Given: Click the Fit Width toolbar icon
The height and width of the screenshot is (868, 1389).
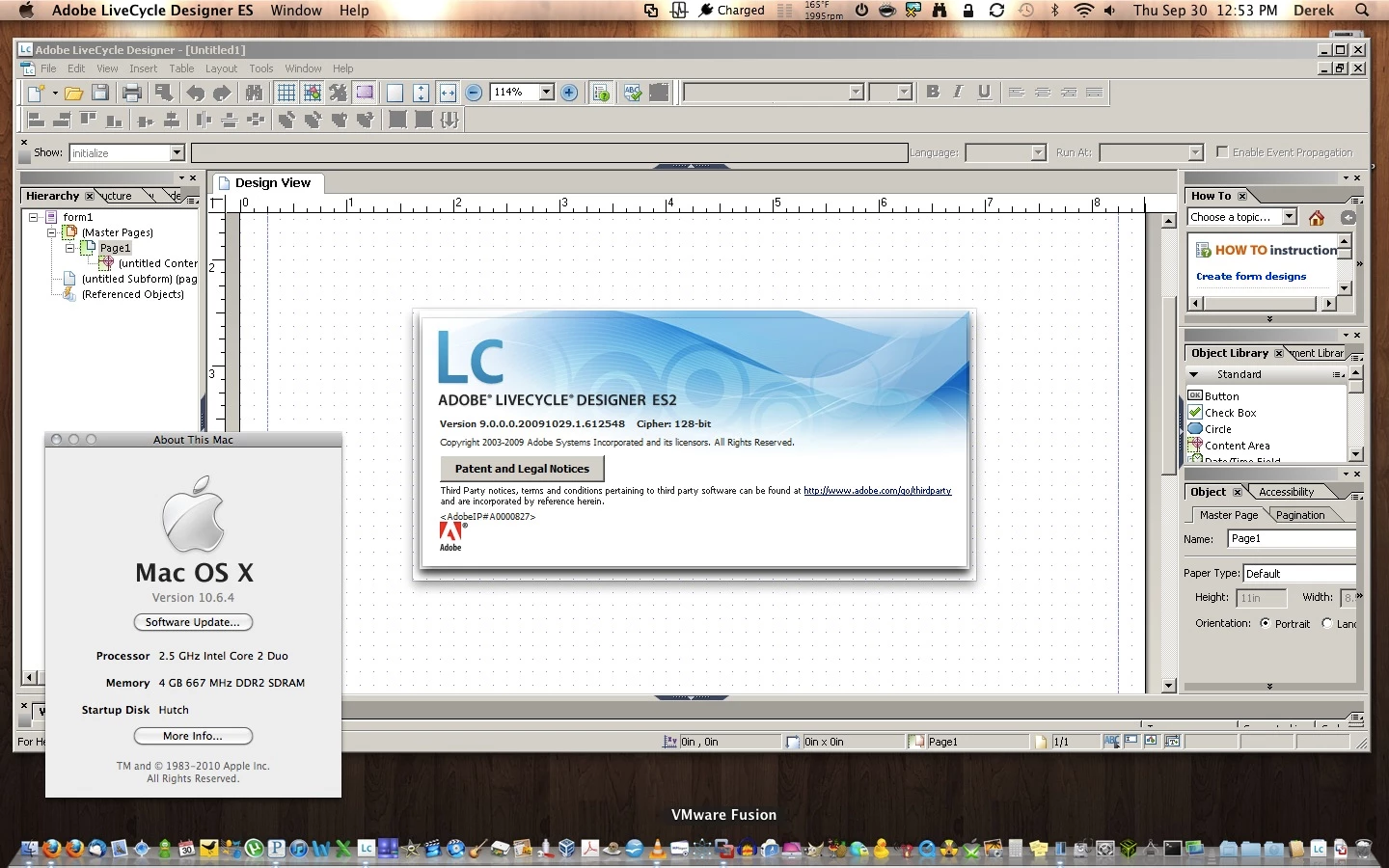Looking at the screenshot, I should click(x=448, y=93).
